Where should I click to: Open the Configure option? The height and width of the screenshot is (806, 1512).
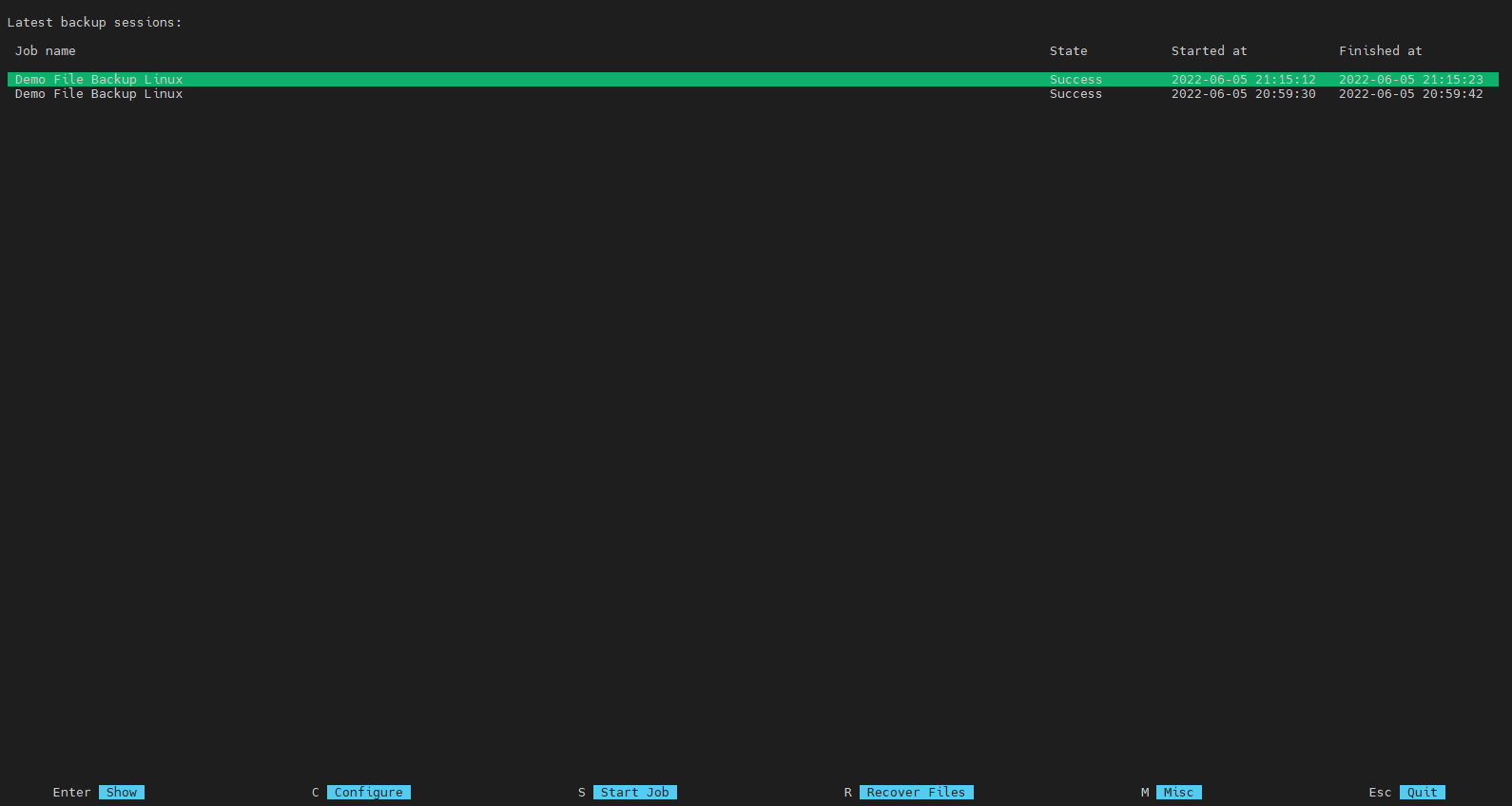pos(369,793)
